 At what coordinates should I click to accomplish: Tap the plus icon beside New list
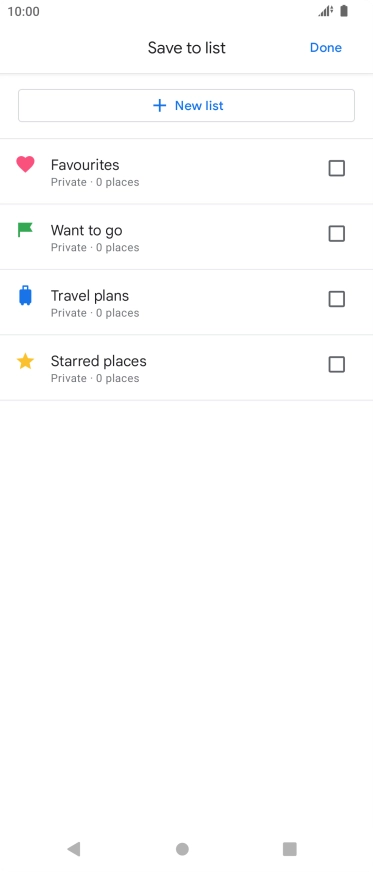(x=160, y=106)
